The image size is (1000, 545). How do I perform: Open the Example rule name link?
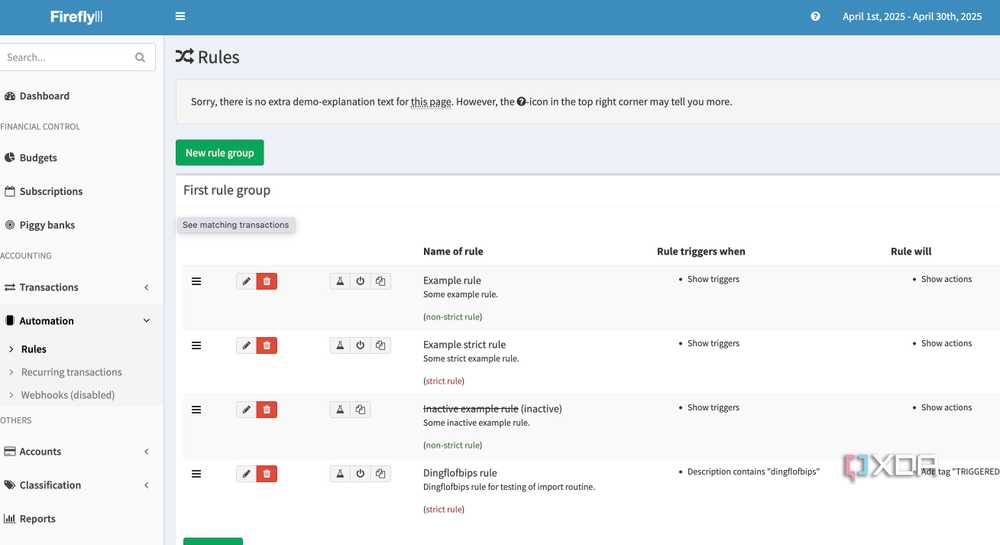452,280
